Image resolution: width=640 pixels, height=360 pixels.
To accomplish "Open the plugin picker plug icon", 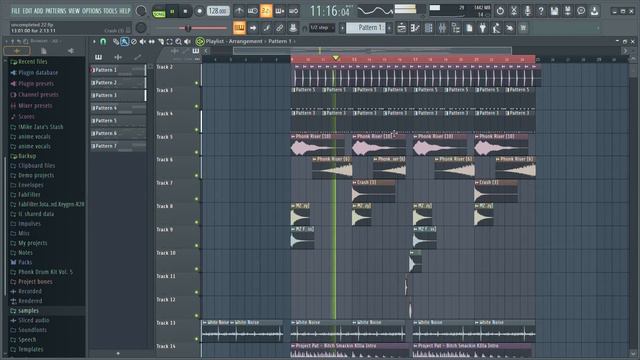I will pos(483,28).
